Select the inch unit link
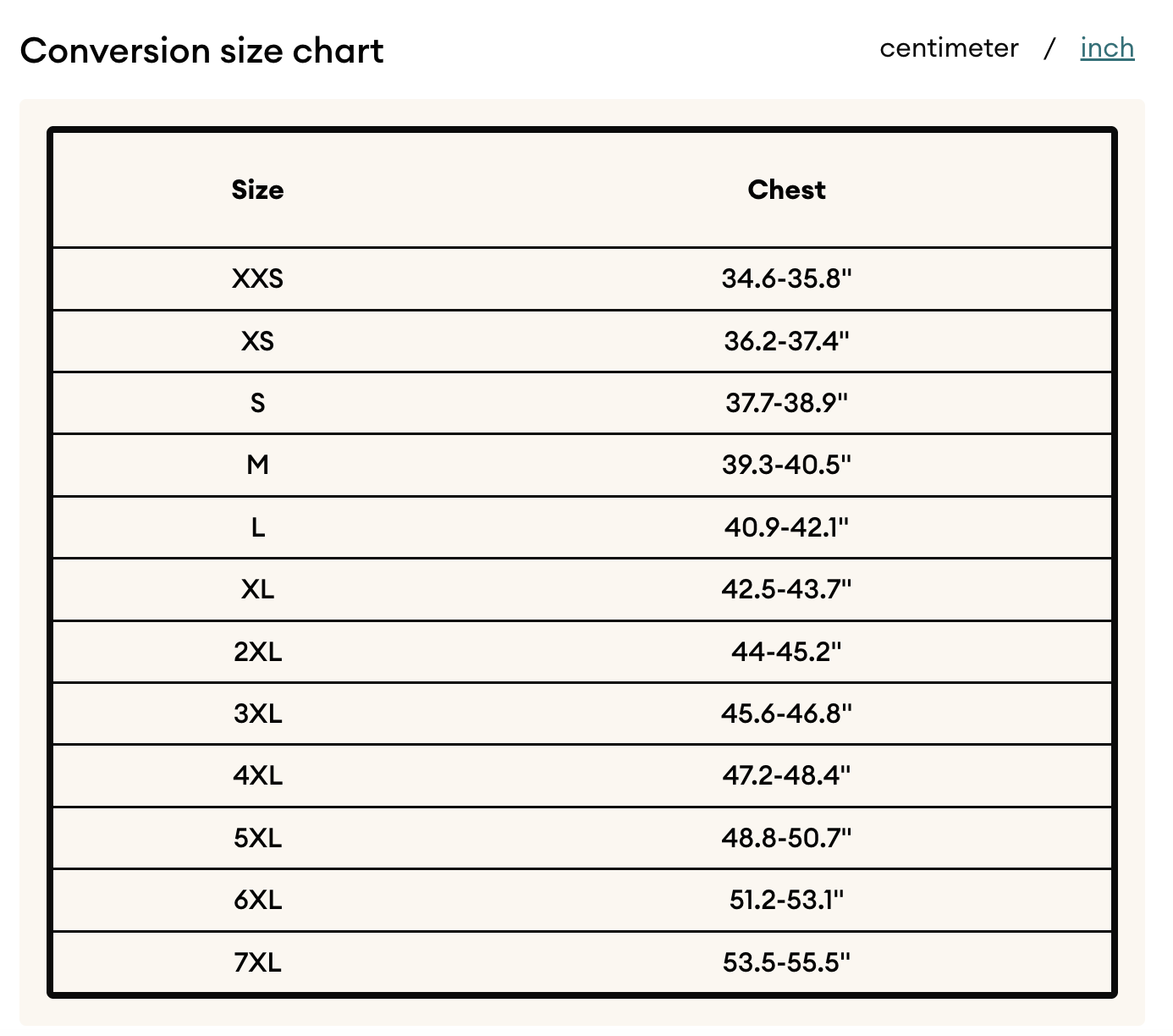This screenshot has width=1173, height=1036. 1107,48
